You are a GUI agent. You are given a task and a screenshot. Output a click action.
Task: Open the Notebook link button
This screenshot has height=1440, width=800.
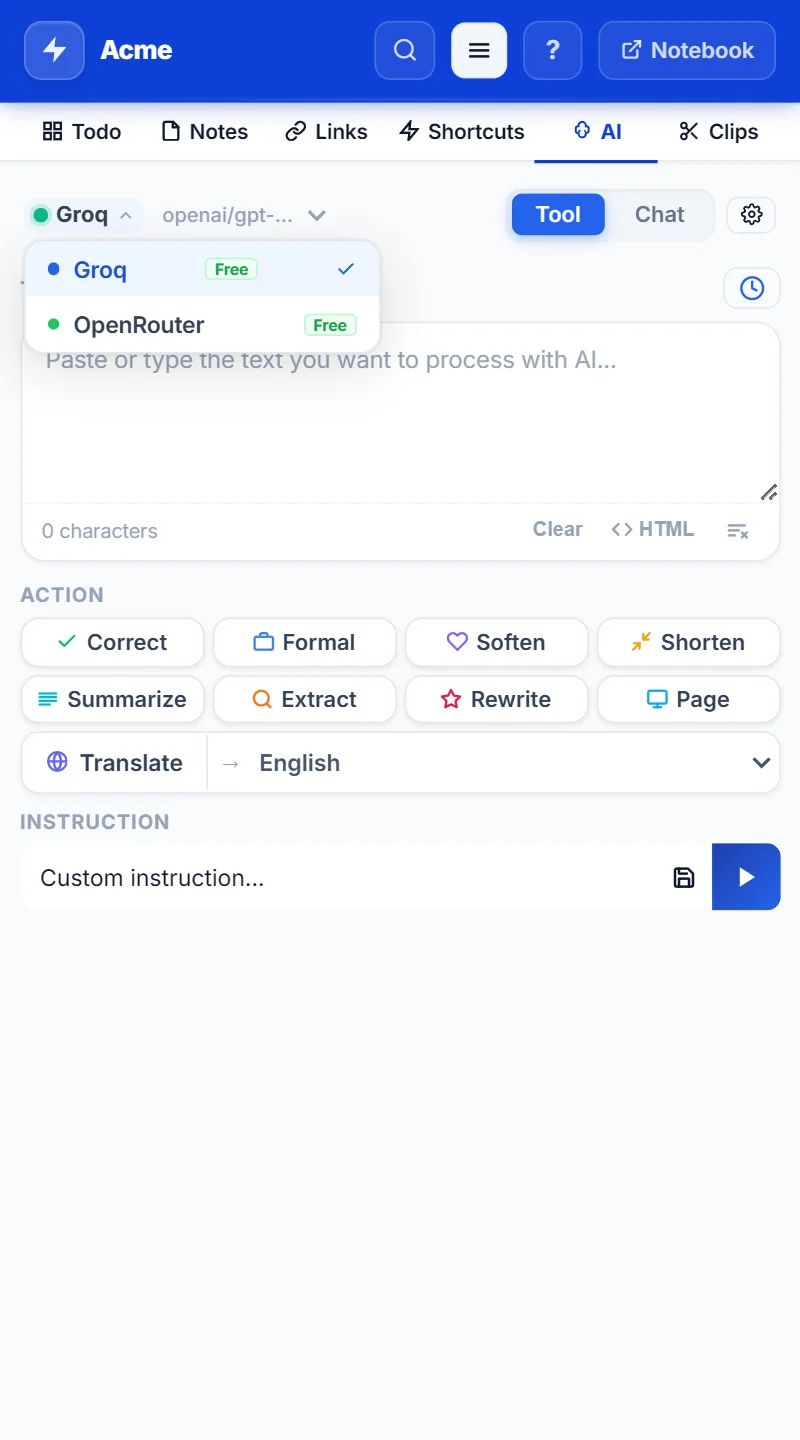click(x=687, y=50)
